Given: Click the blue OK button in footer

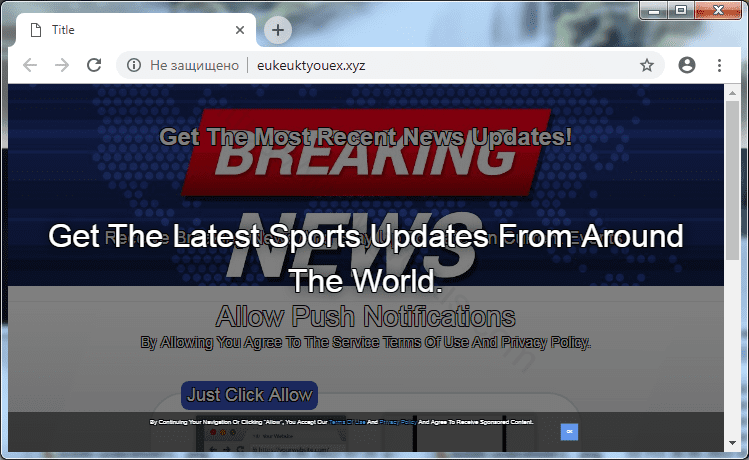Looking at the screenshot, I should click(x=569, y=431).
